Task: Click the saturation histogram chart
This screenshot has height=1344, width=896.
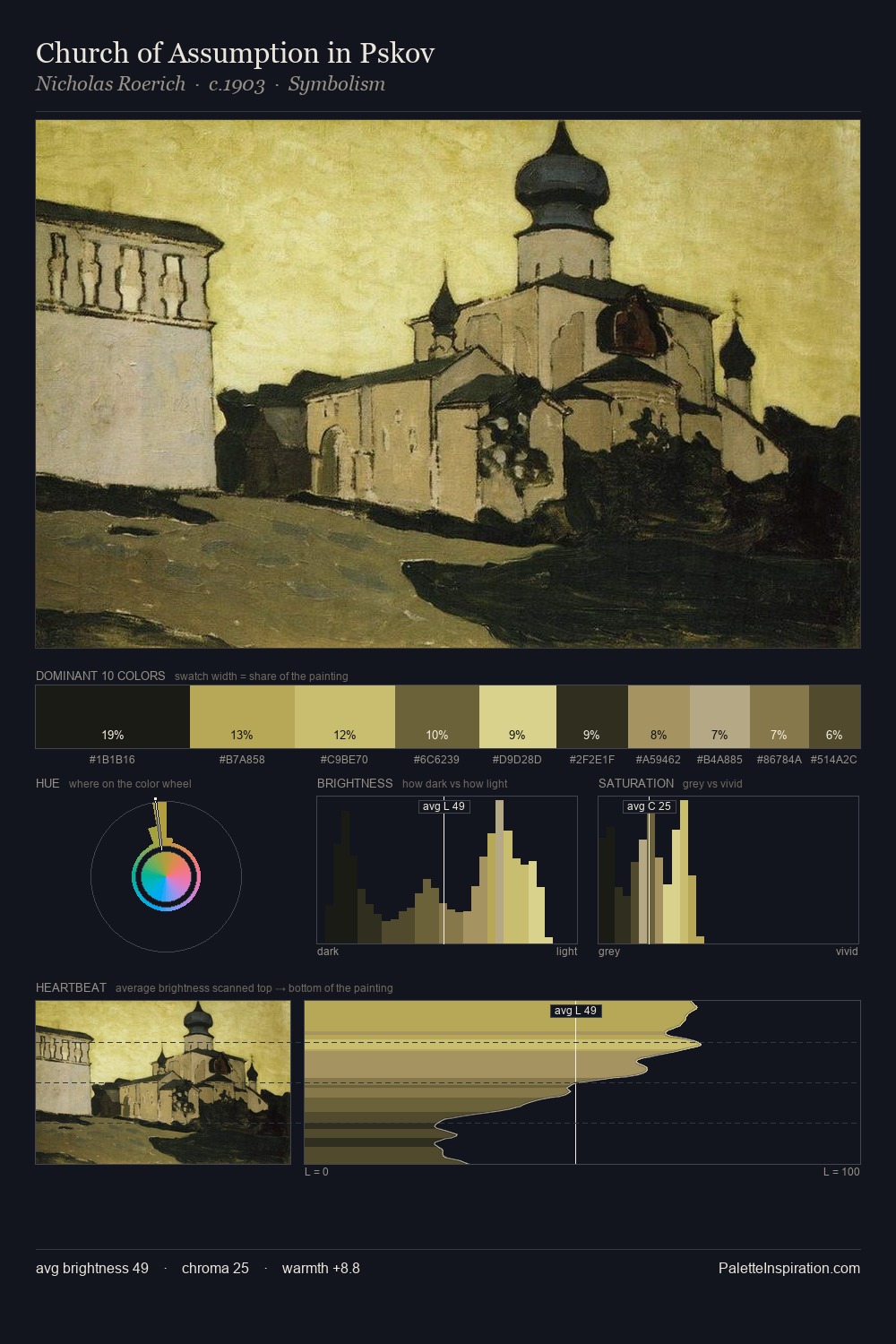Action: [x=728, y=870]
